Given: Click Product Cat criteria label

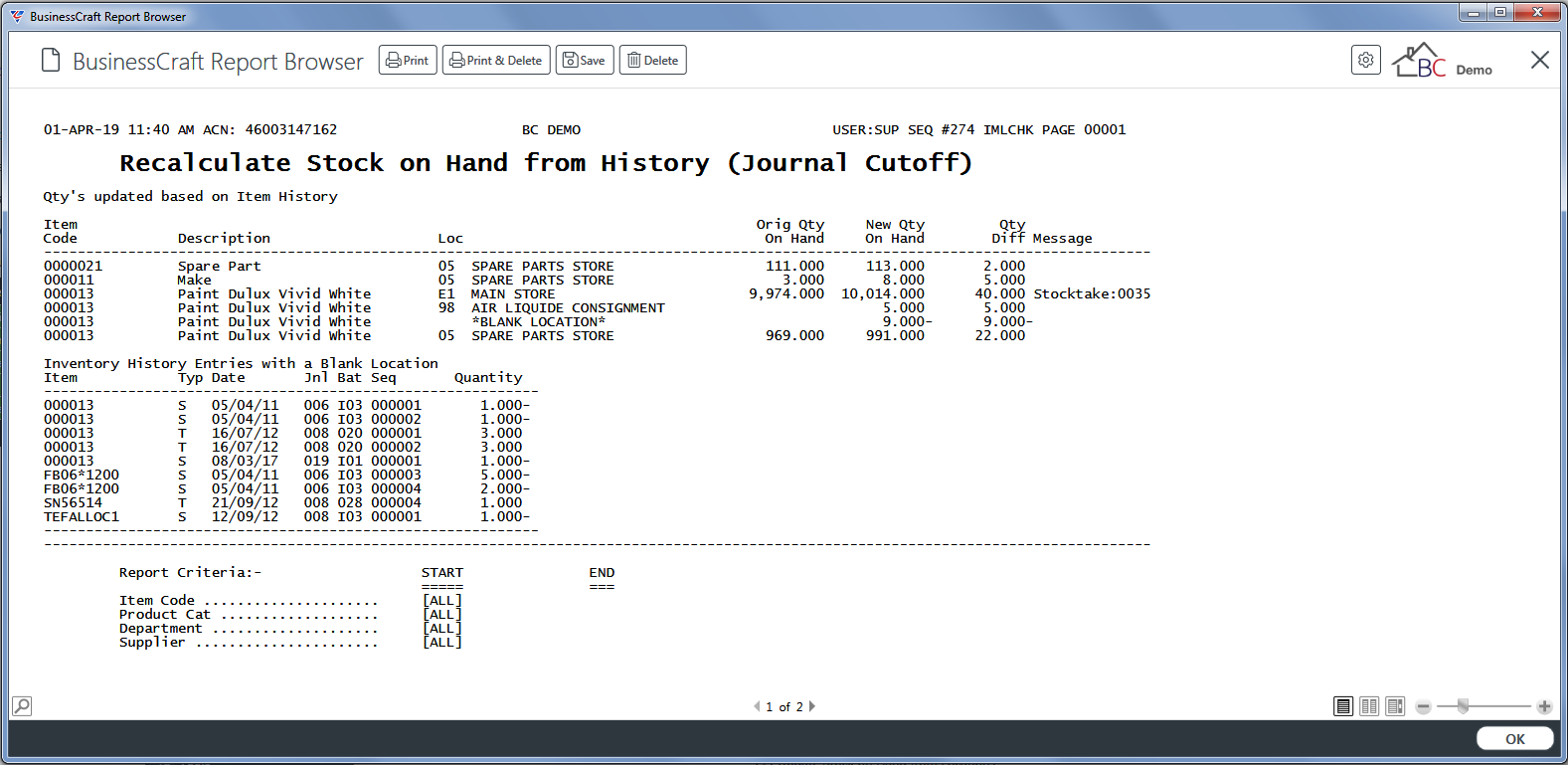Looking at the screenshot, I should 165,615.
